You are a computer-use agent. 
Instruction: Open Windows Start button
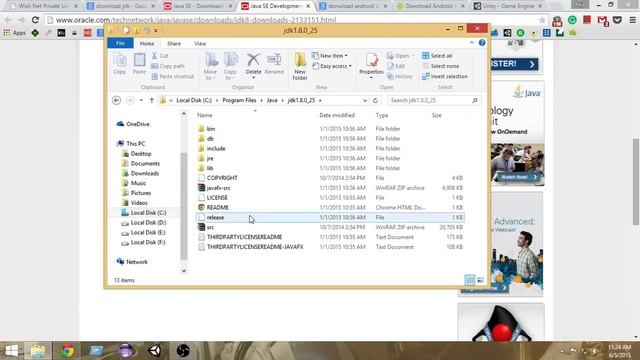pyautogui.click(x=11, y=351)
